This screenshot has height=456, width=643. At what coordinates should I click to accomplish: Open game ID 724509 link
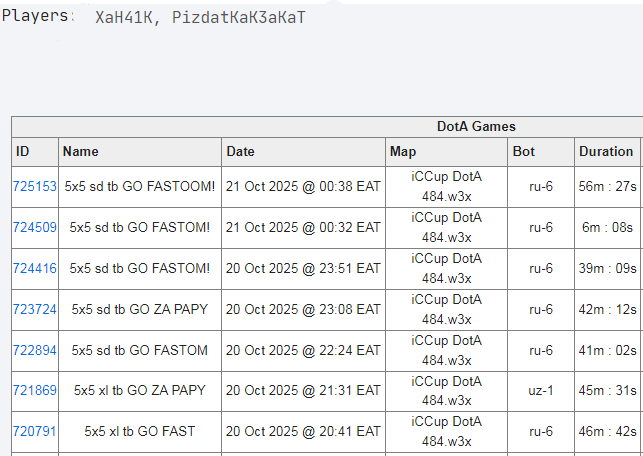tap(34, 227)
